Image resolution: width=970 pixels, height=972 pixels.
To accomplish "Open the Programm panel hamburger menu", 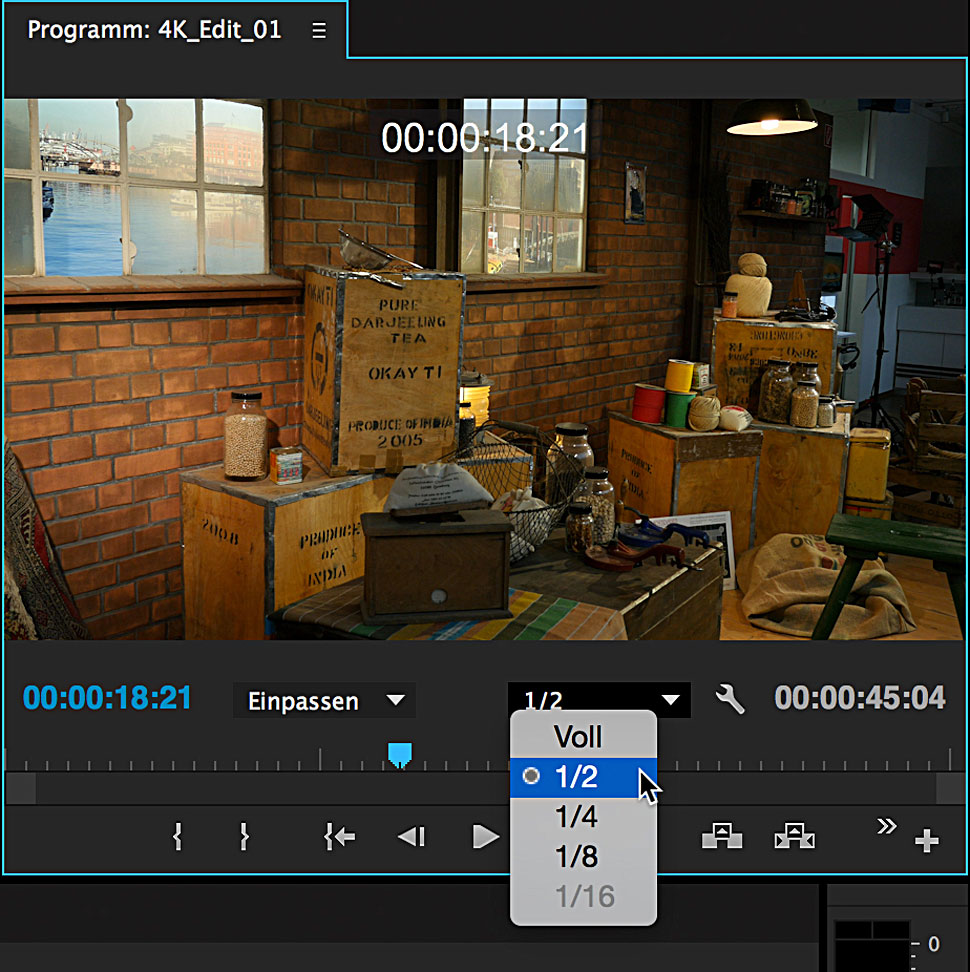I will tap(319, 31).
